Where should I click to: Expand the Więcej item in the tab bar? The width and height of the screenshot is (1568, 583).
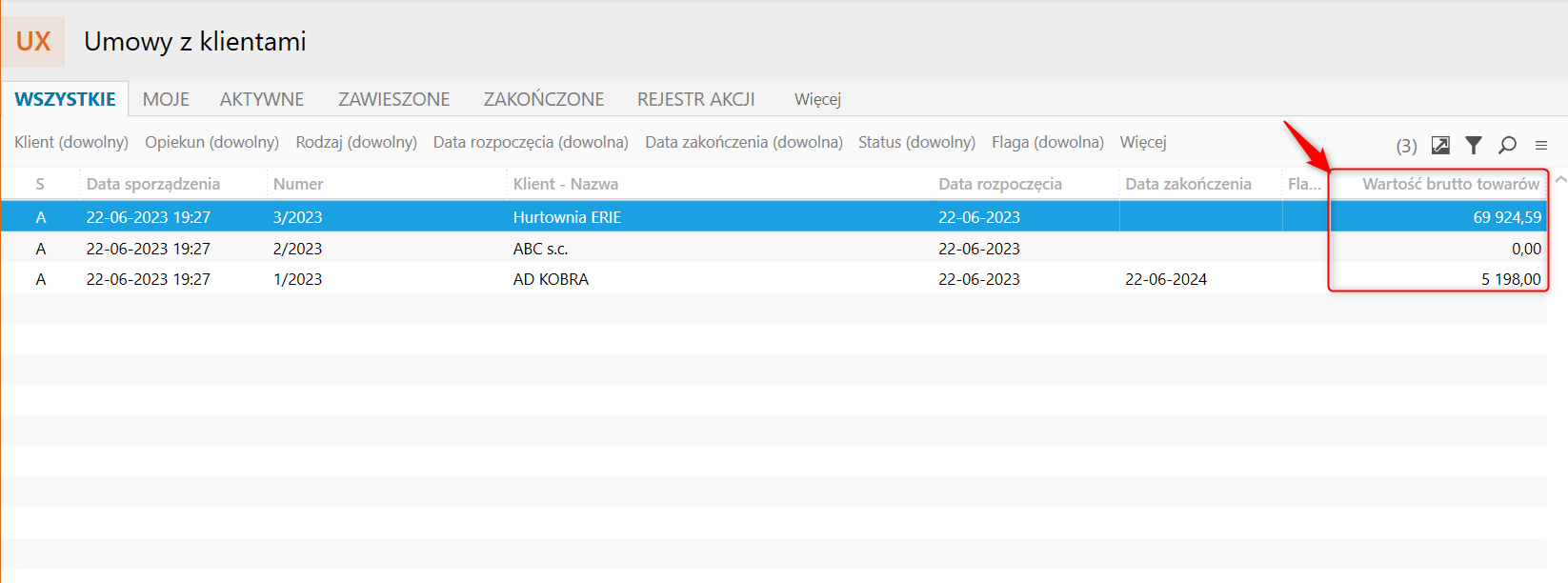817,99
